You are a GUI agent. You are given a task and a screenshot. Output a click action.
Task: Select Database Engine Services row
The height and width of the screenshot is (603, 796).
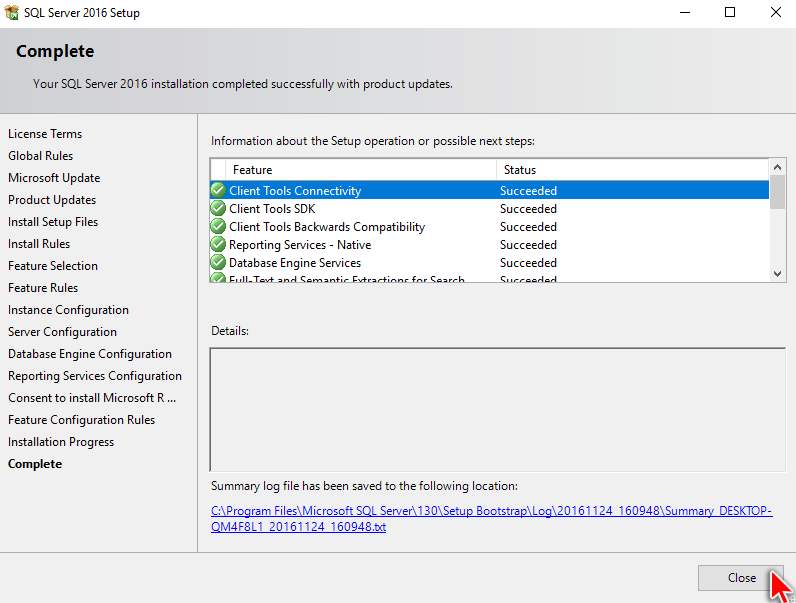pyautogui.click(x=489, y=262)
